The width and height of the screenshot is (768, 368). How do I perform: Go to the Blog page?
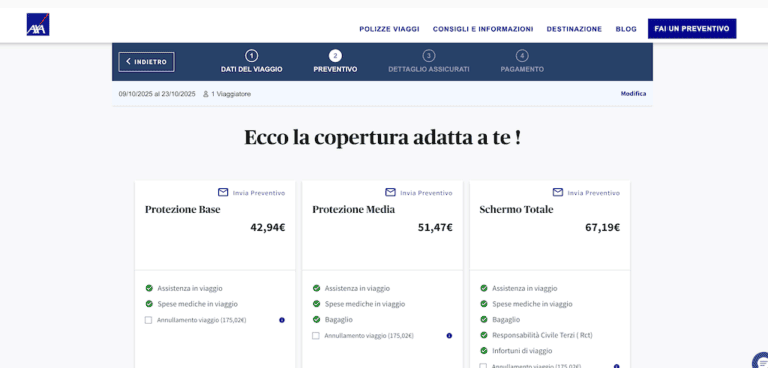[626, 29]
